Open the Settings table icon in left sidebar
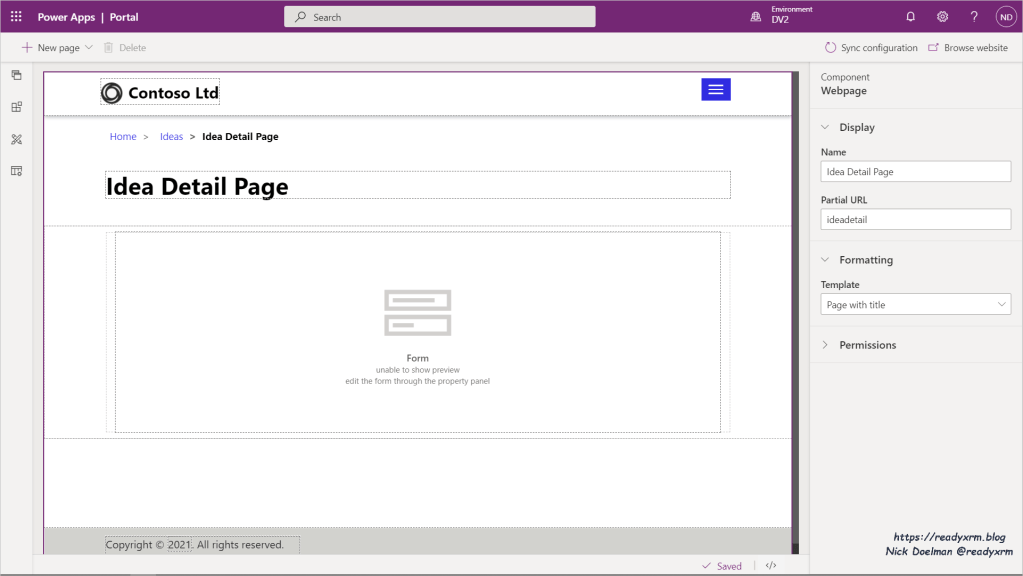This screenshot has width=1023, height=576. pos(16,171)
